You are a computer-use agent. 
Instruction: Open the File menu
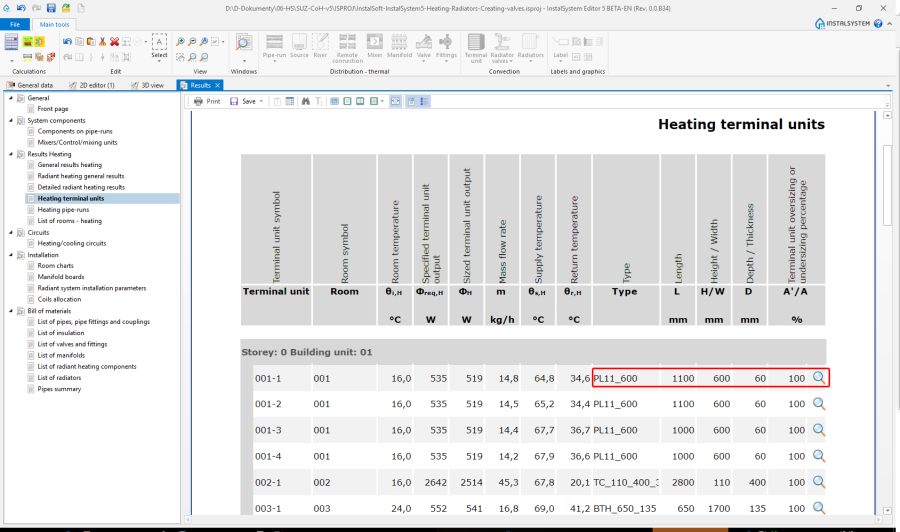[x=15, y=23]
